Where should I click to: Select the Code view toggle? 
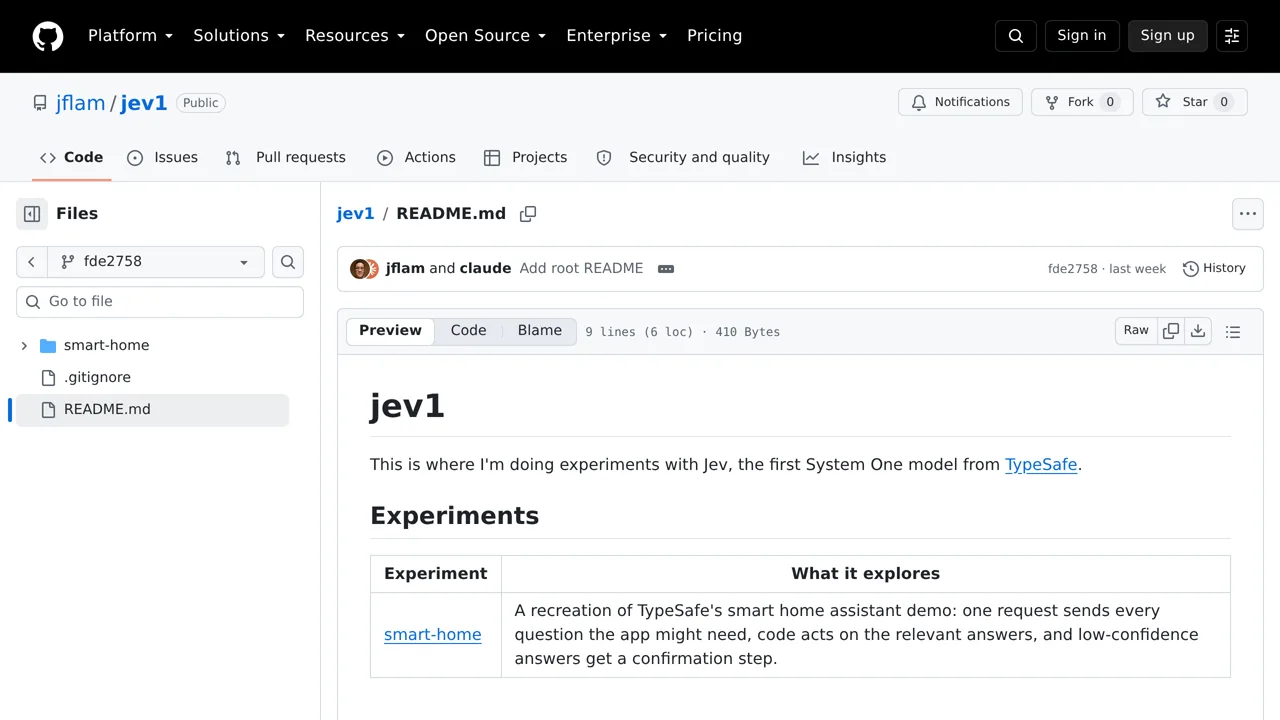(x=468, y=331)
